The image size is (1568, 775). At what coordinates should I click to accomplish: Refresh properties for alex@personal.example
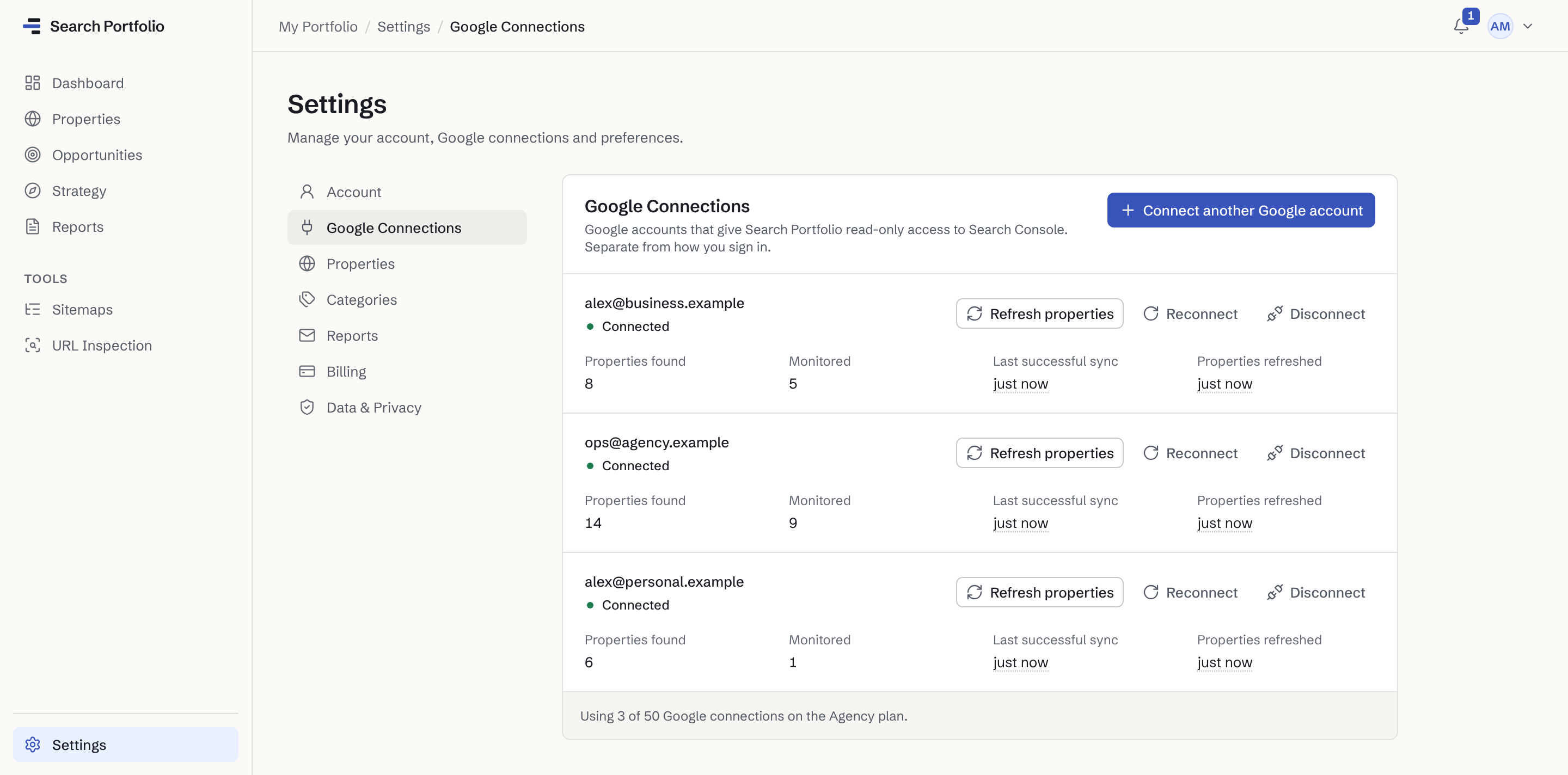[x=1039, y=592]
